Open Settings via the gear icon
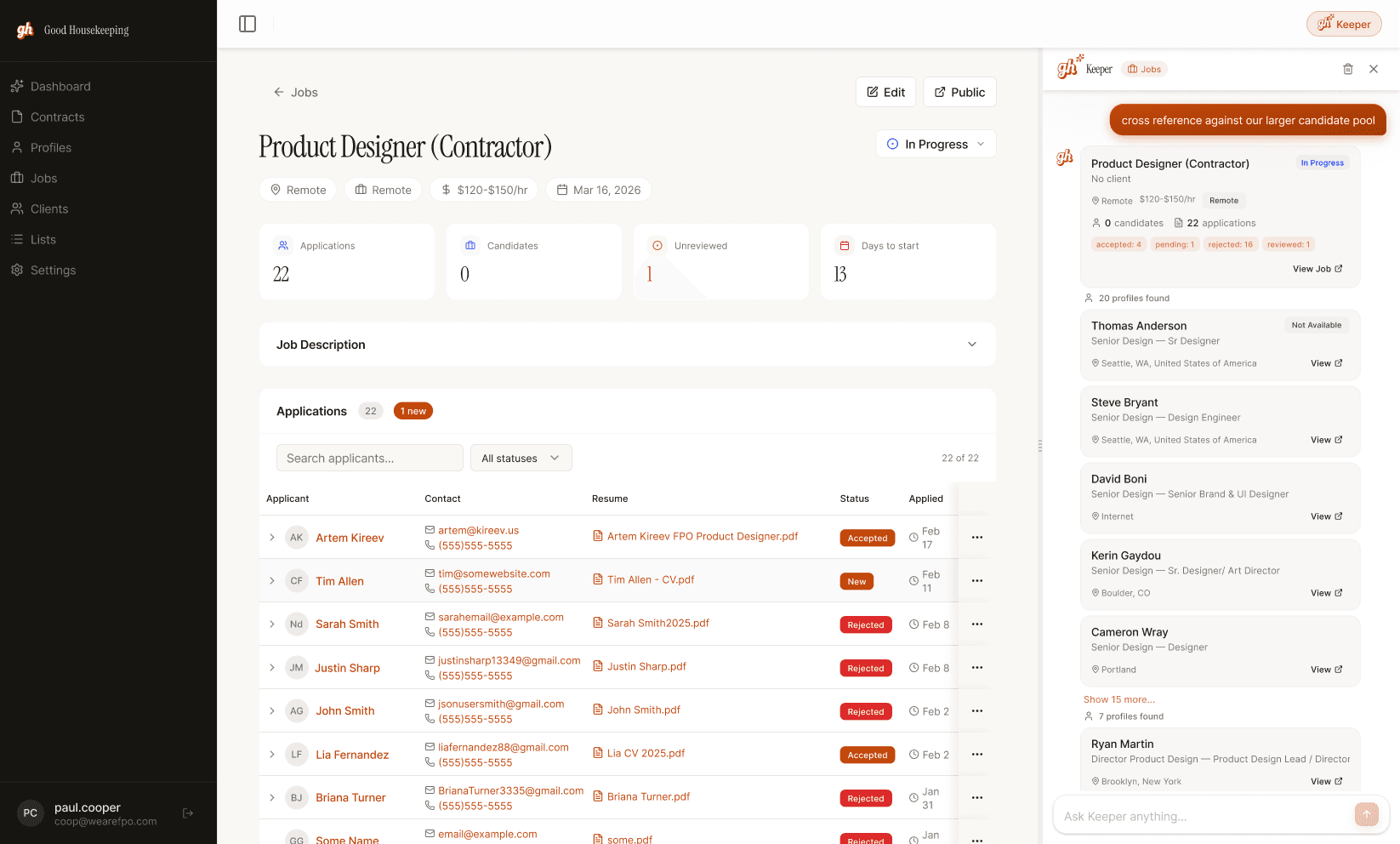Image resolution: width=1400 pixels, height=844 pixels. pos(17,270)
